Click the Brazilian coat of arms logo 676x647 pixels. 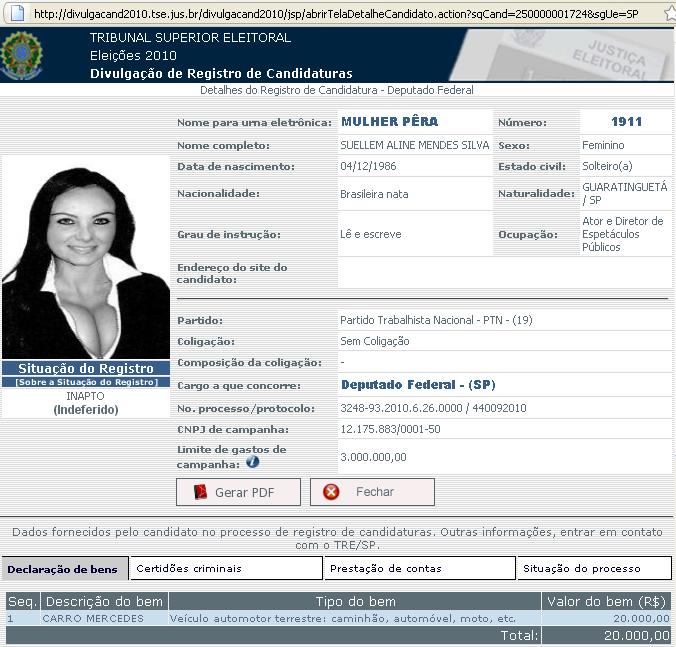click(21, 55)
